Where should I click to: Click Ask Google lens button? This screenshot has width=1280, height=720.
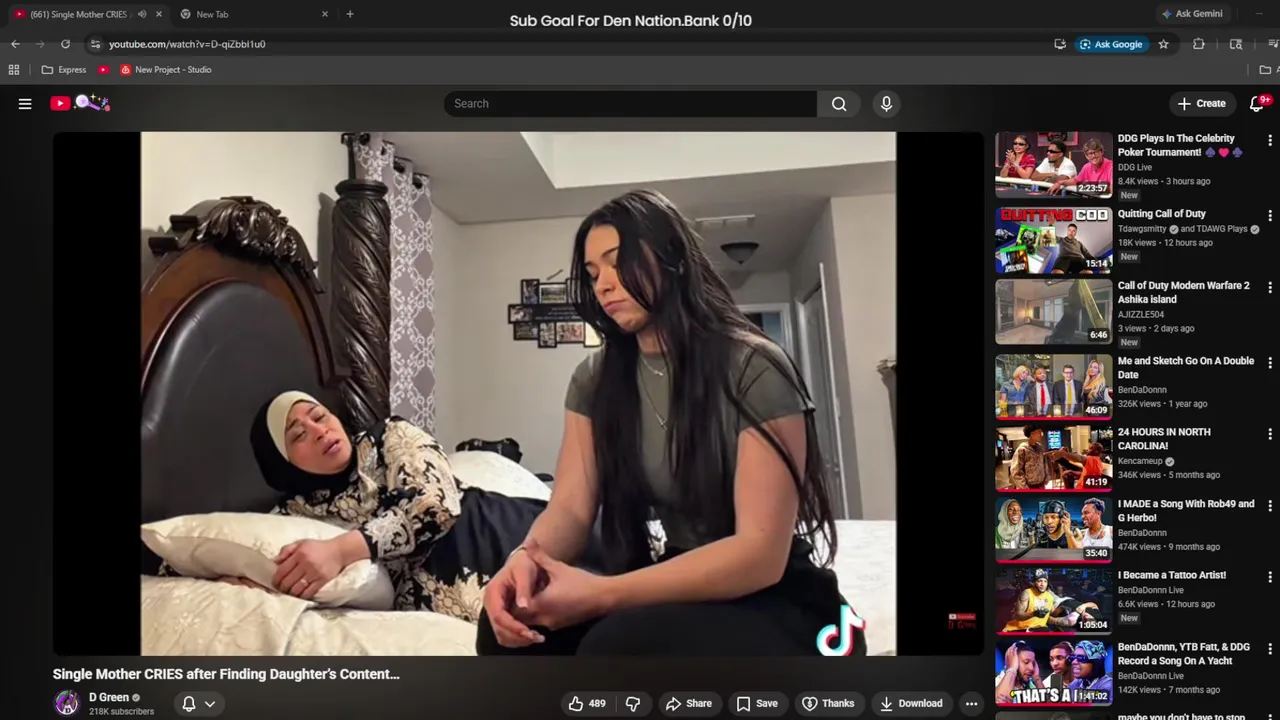pyautogui.click(x=1111, y=44)
